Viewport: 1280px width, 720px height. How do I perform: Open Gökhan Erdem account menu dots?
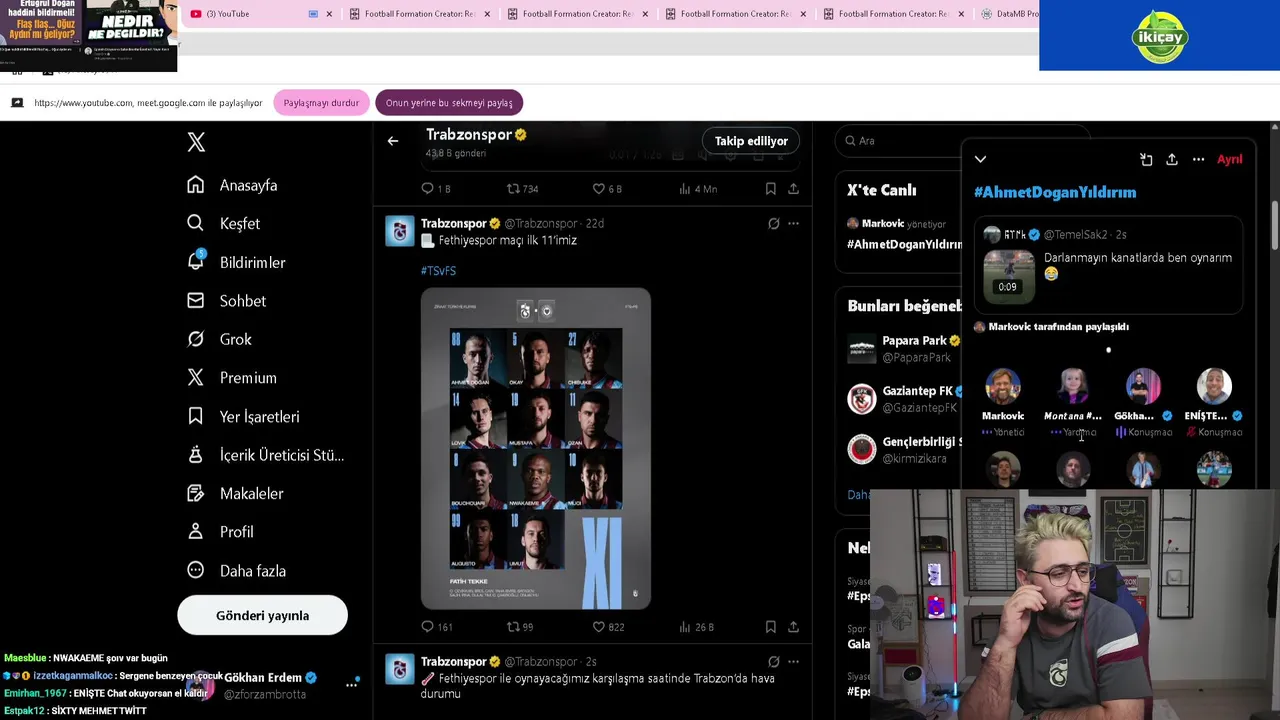352,684
